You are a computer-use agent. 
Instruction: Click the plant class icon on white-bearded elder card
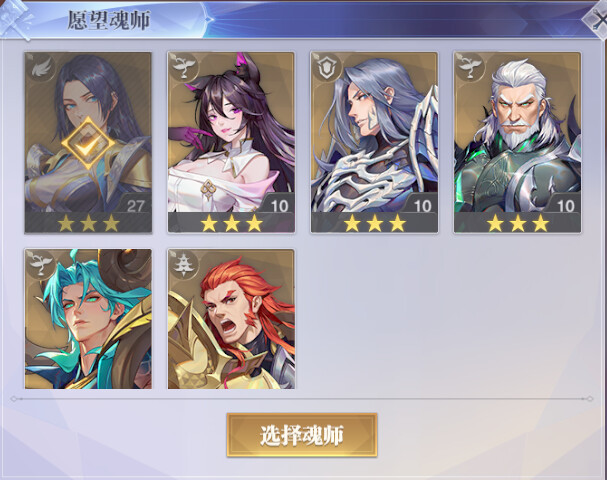[x=470, y=68]
